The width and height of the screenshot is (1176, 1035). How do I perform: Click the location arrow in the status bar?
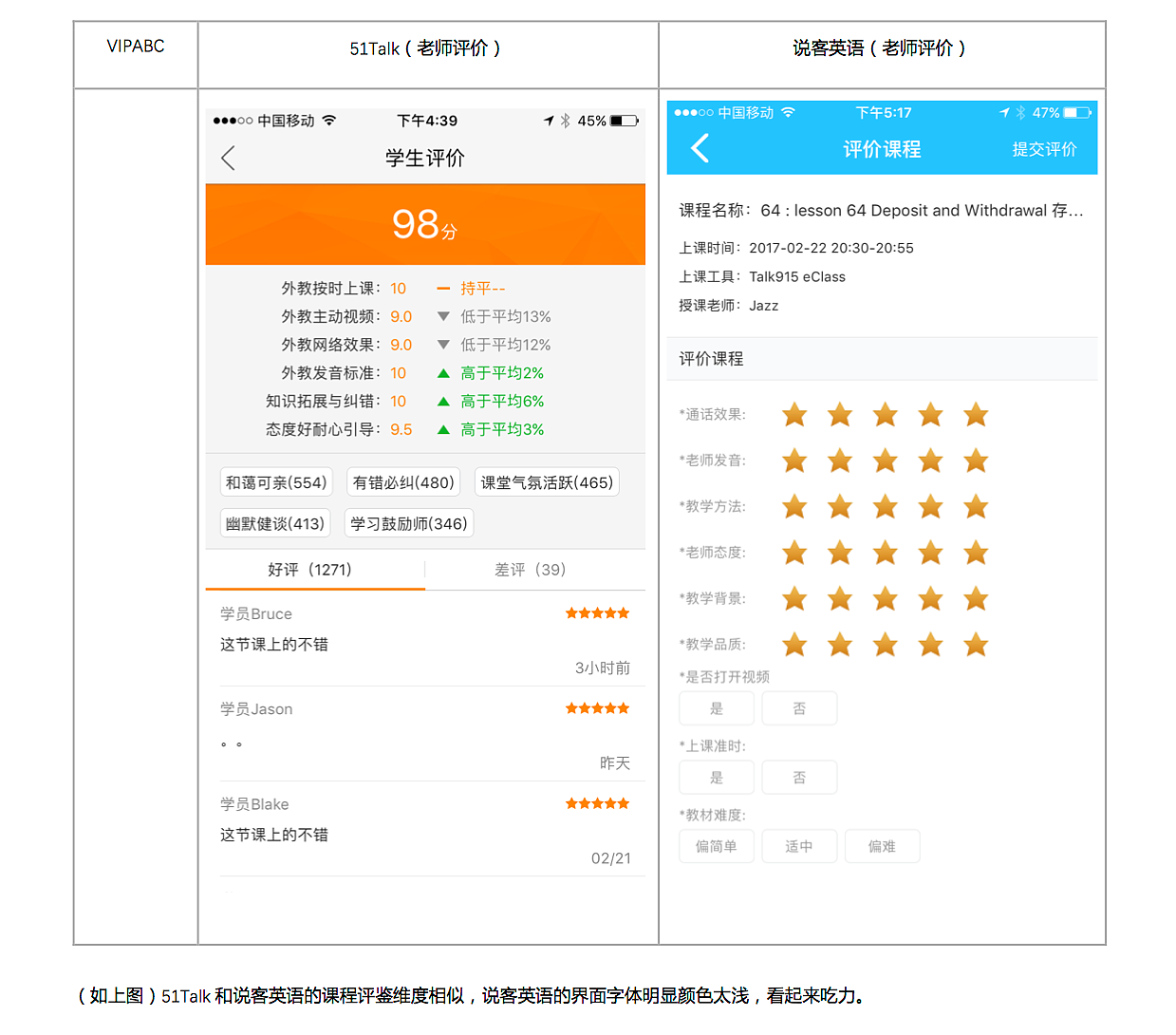pyautogui.click(x=549, y=120)
